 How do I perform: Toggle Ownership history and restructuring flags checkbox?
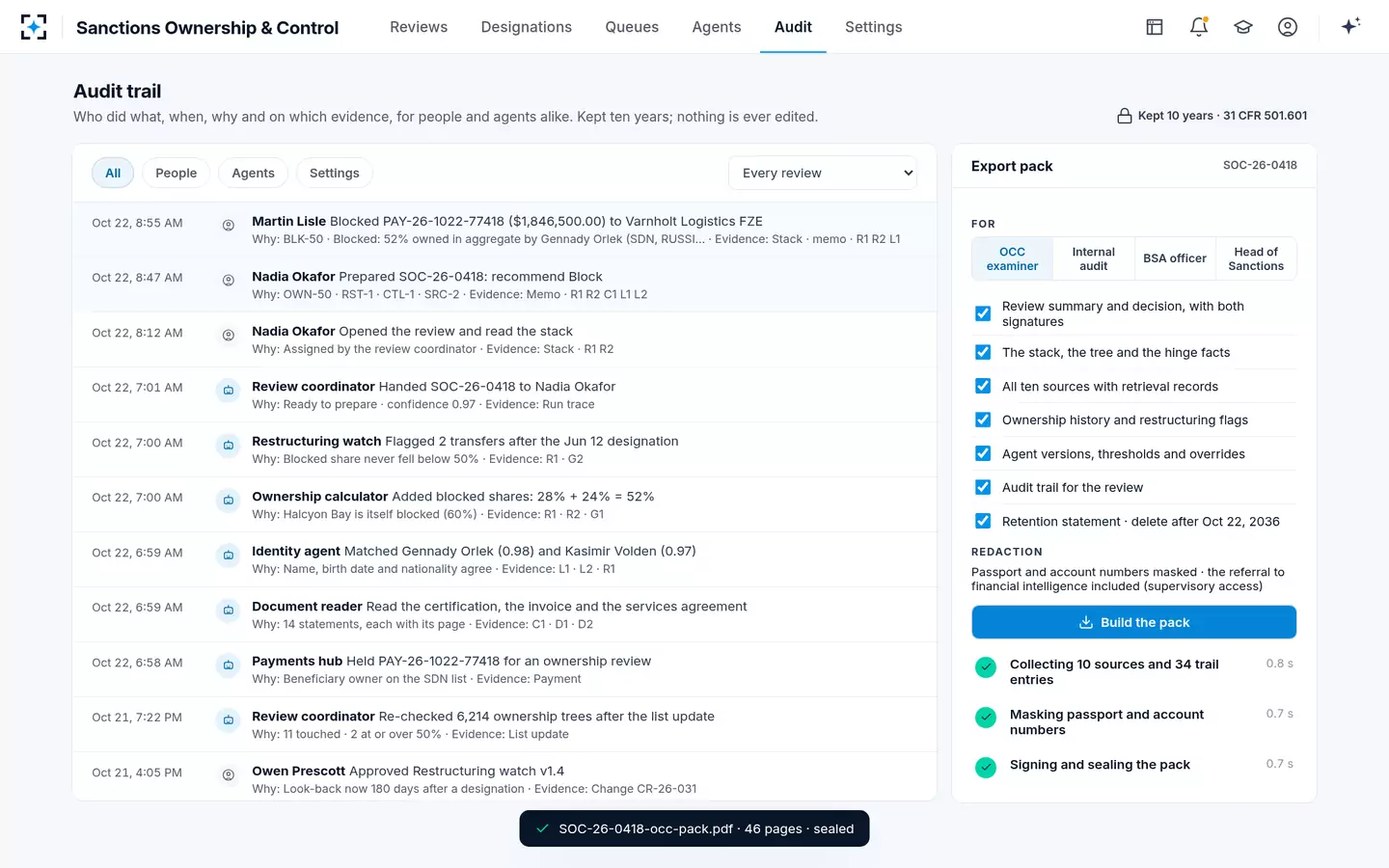click(x=983, y=420)
